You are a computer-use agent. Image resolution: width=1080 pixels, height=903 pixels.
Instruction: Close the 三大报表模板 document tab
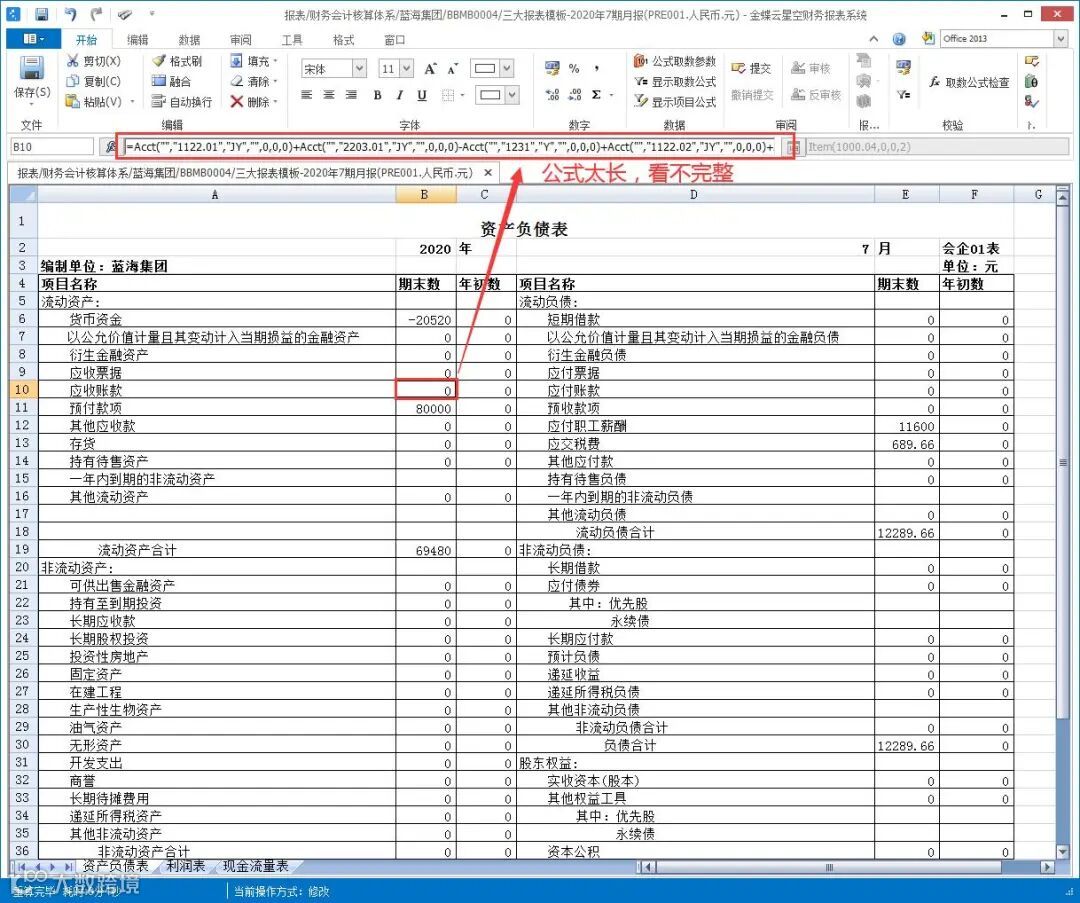(488, 172)
